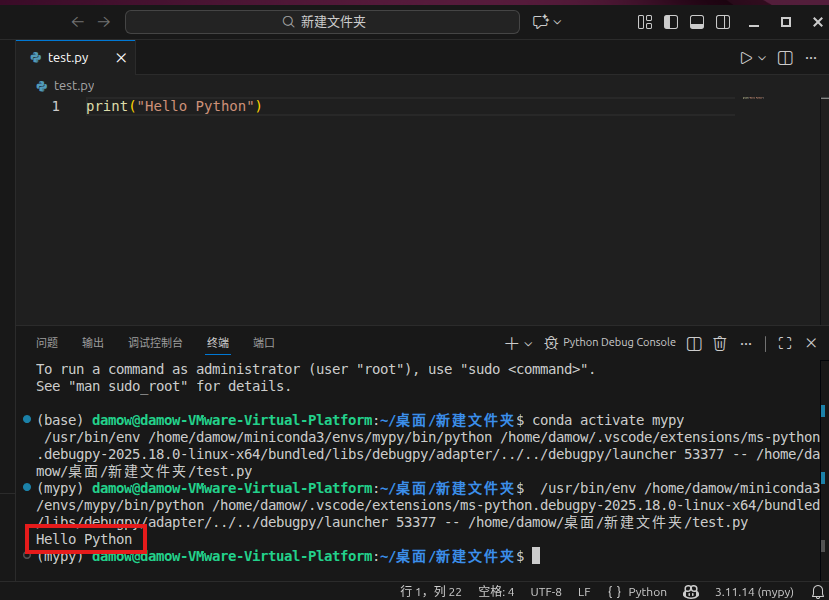Split the terminal panel

[x=694, y=343]
